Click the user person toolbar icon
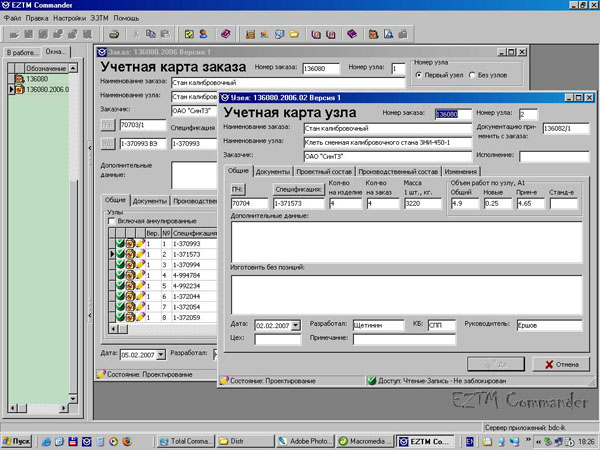Viewport: 600px width, 450px height. click(x=203, y=34)
